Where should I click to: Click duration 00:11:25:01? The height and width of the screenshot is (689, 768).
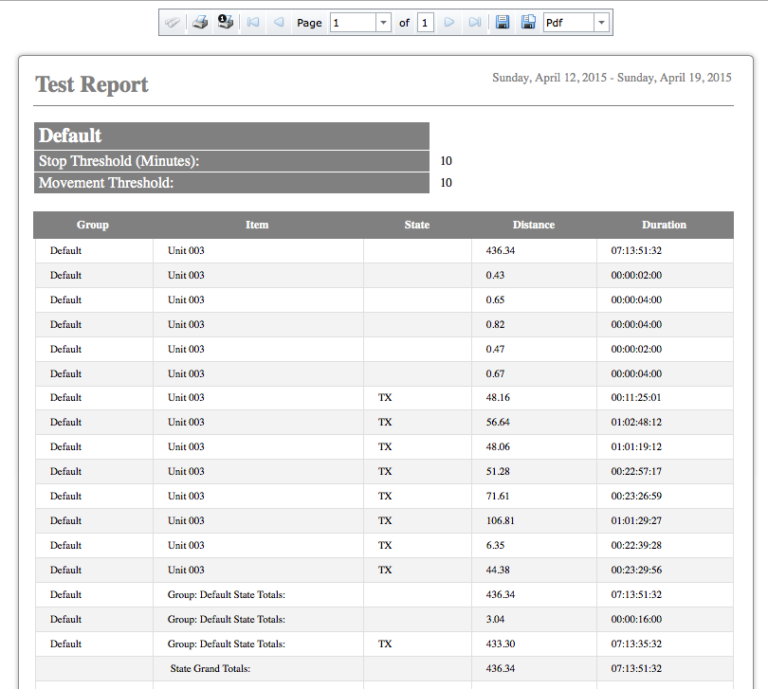click(636, 397)
